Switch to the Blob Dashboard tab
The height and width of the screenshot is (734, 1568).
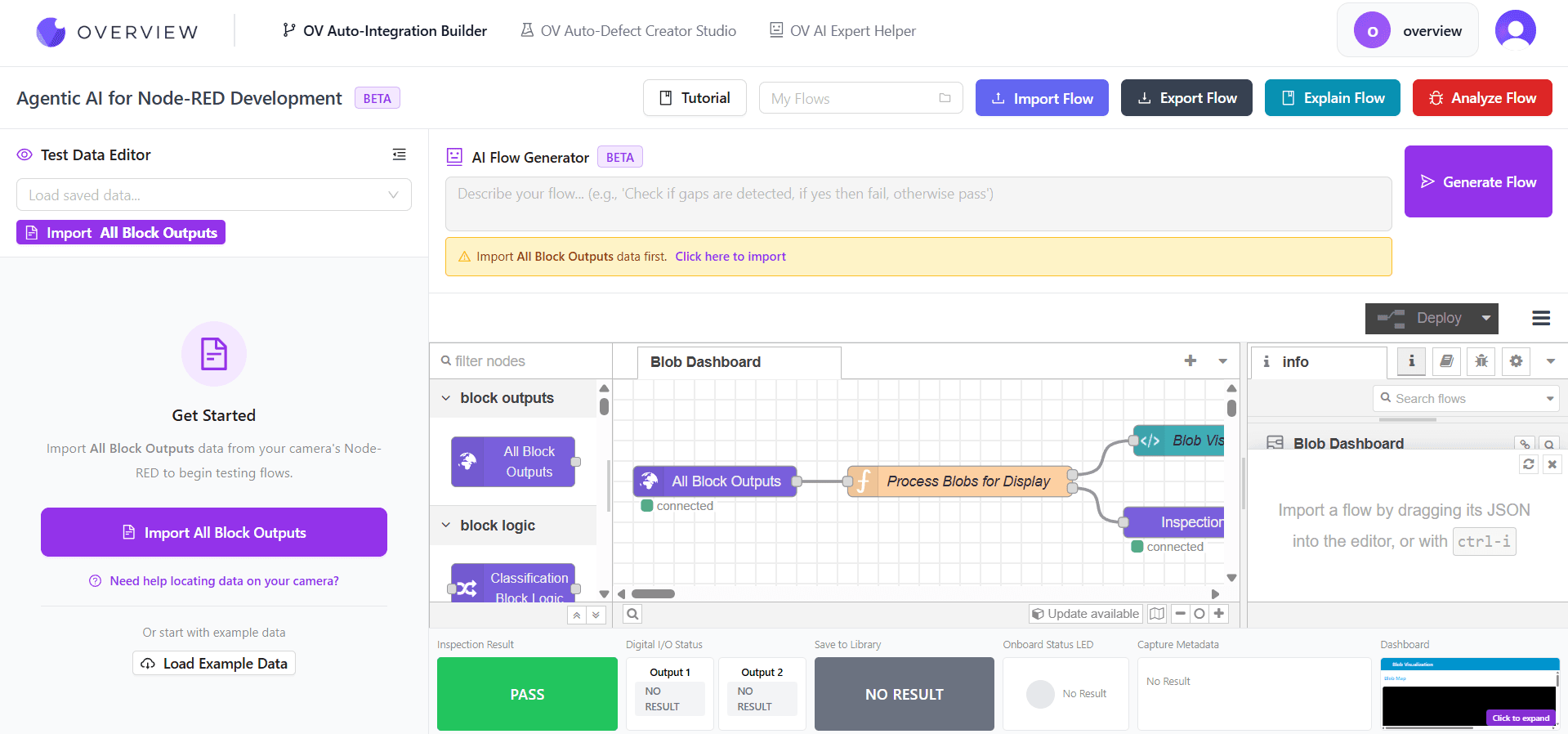pyautogui.click(x=704, y=362)
